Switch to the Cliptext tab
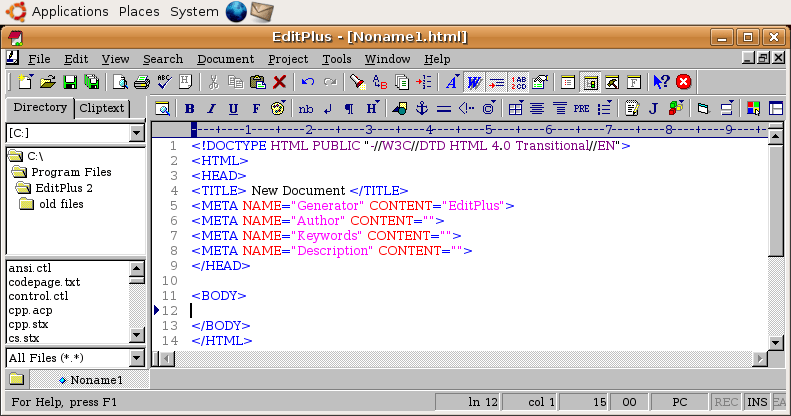 [101, 108]
